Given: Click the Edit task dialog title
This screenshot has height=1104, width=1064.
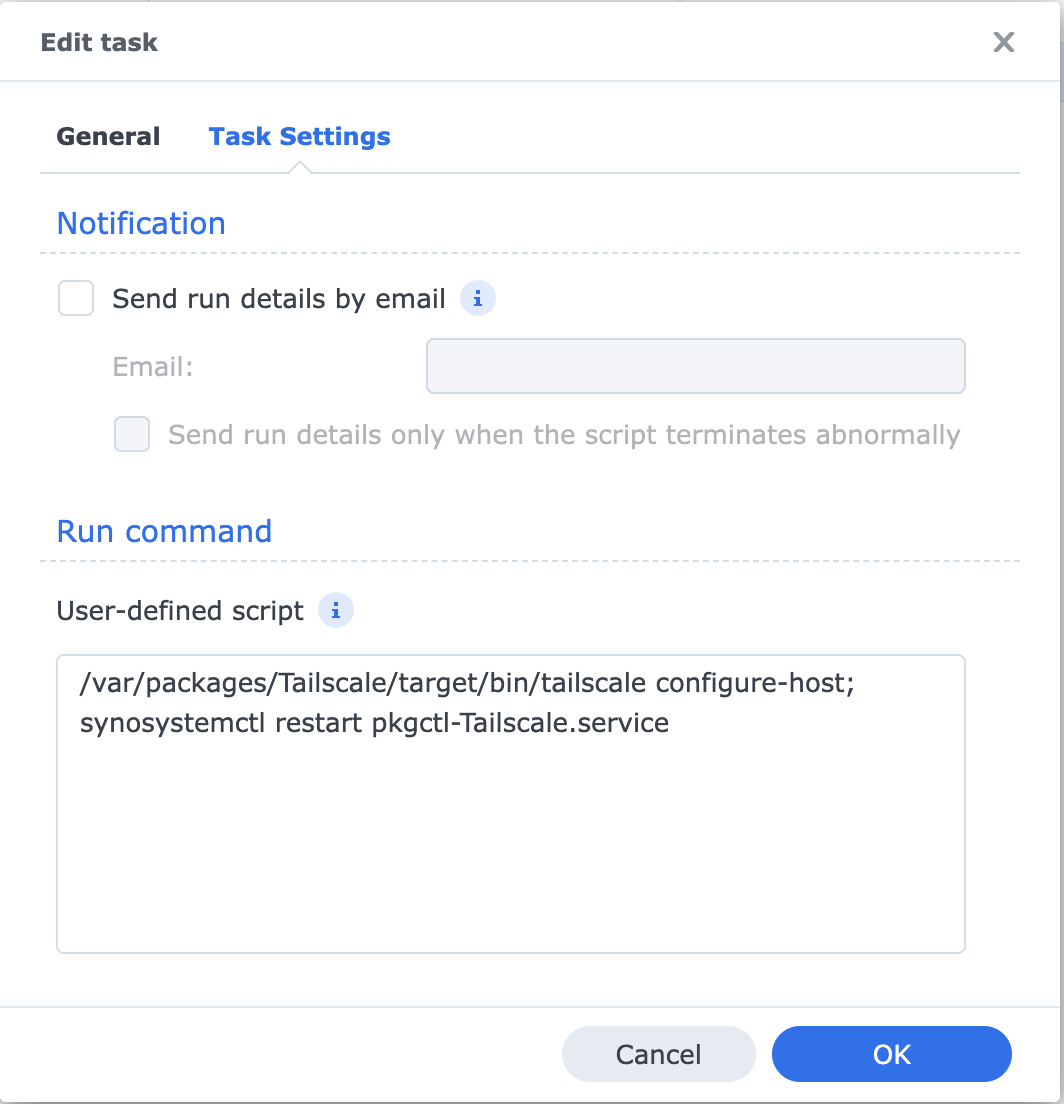Looking at the screenshot, I should [x=98, y=42].
